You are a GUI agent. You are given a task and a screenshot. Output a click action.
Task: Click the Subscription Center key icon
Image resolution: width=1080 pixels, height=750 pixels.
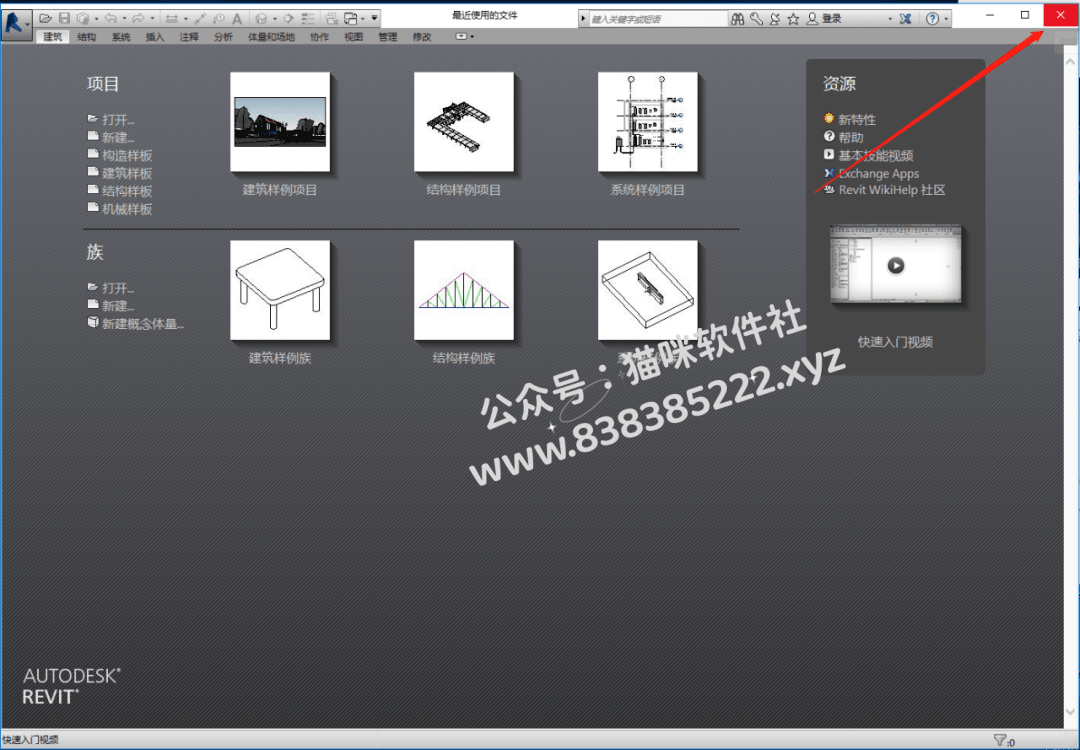756,19
